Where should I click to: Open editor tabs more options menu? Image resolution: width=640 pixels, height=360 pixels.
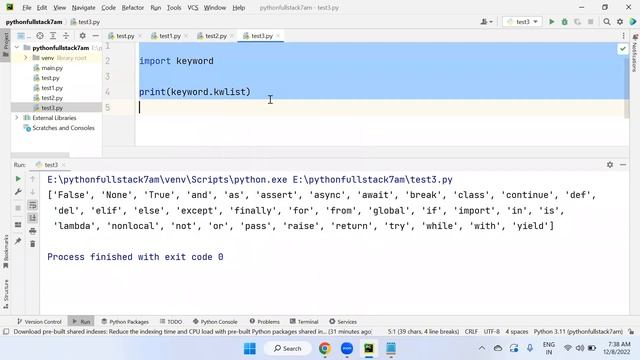(x=623, y=36)
